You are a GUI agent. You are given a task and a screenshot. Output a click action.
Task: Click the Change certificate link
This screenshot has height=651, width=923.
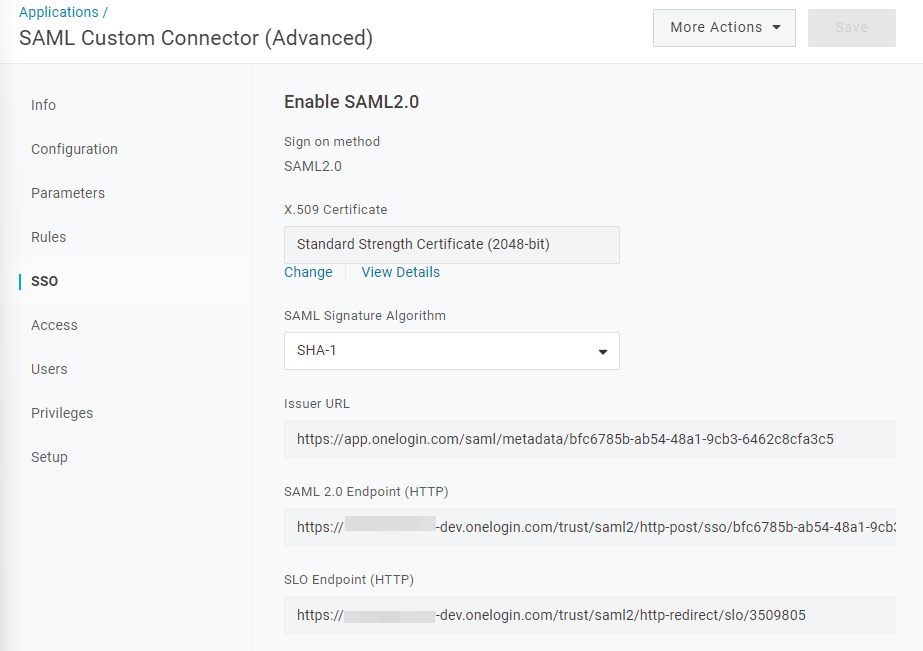point(308,272)
